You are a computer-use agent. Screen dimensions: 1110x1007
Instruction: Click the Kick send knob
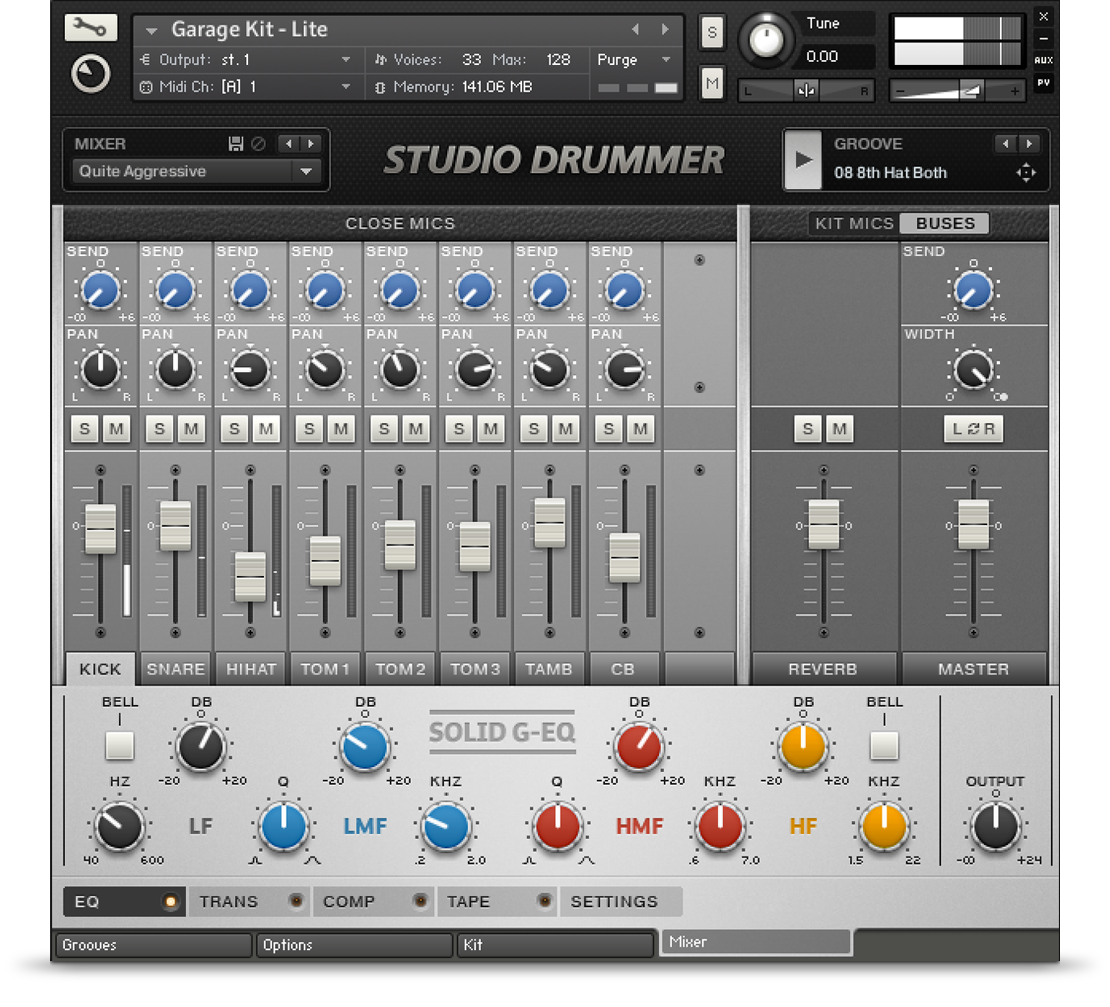[x=101, y=291]
